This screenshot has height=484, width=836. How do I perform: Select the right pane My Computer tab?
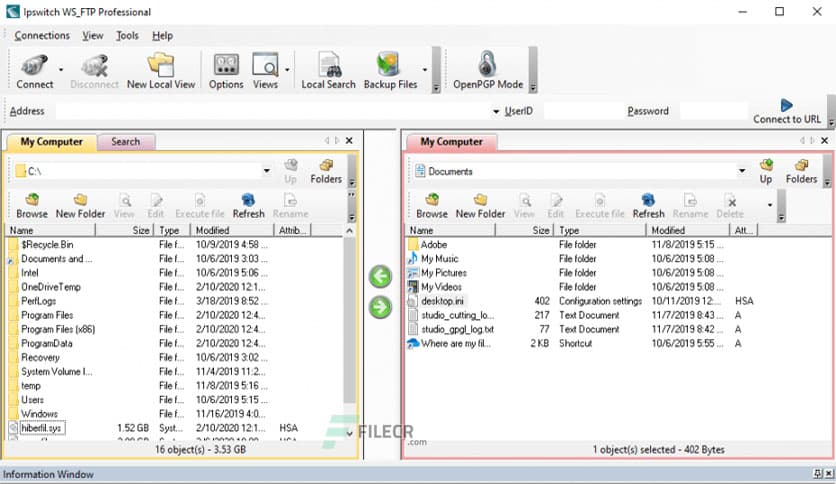(x=451, y=142)
